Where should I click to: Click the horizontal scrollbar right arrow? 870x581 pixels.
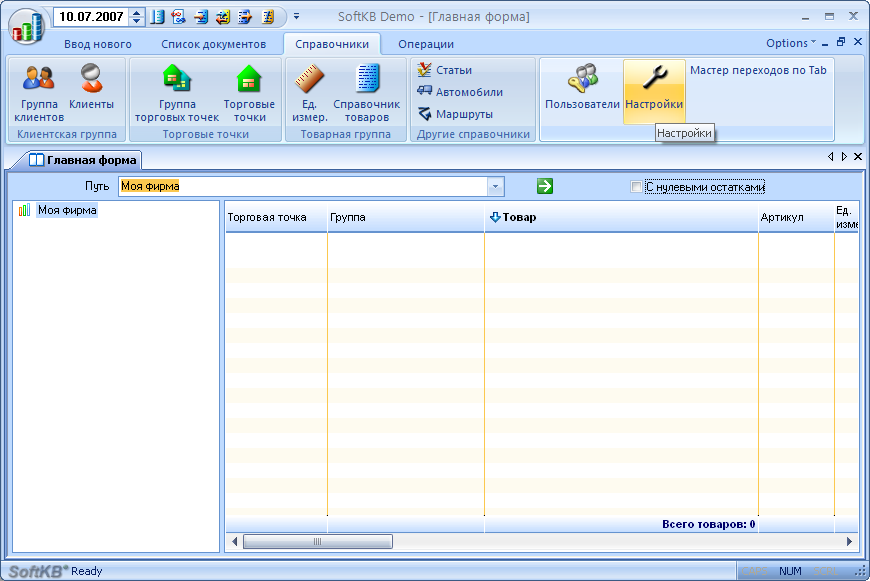pyautogui.click(x=849, y=542)
